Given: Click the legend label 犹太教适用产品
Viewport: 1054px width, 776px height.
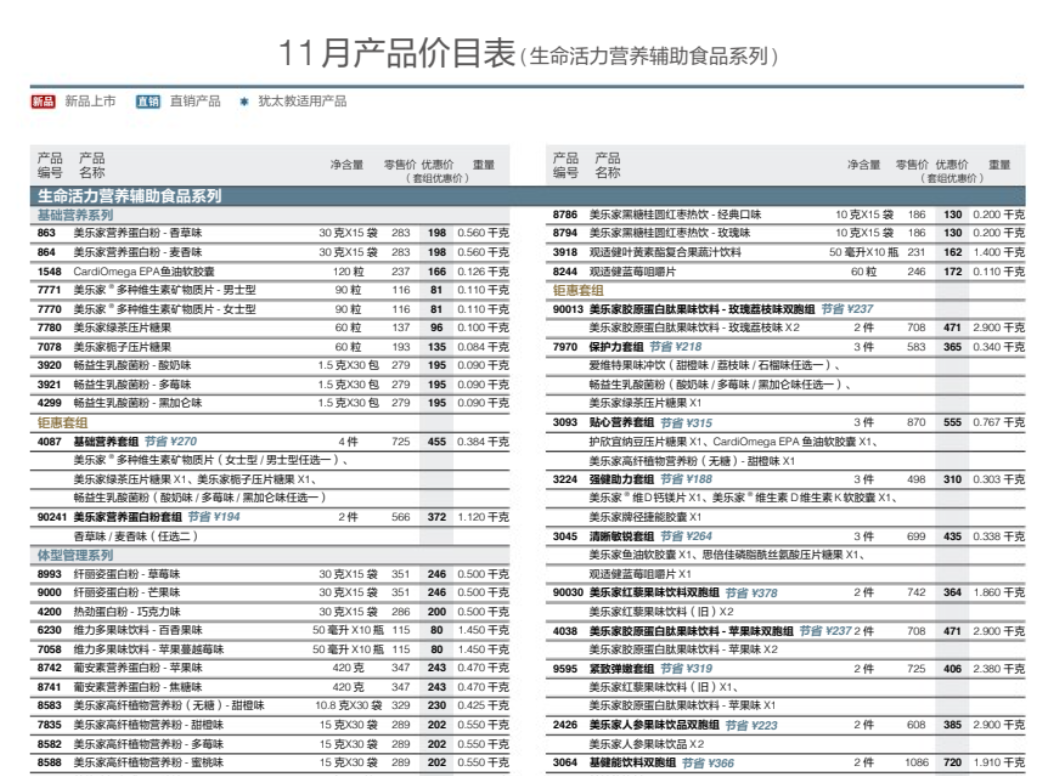Looking at the screenshot, I should pos(302,102).
